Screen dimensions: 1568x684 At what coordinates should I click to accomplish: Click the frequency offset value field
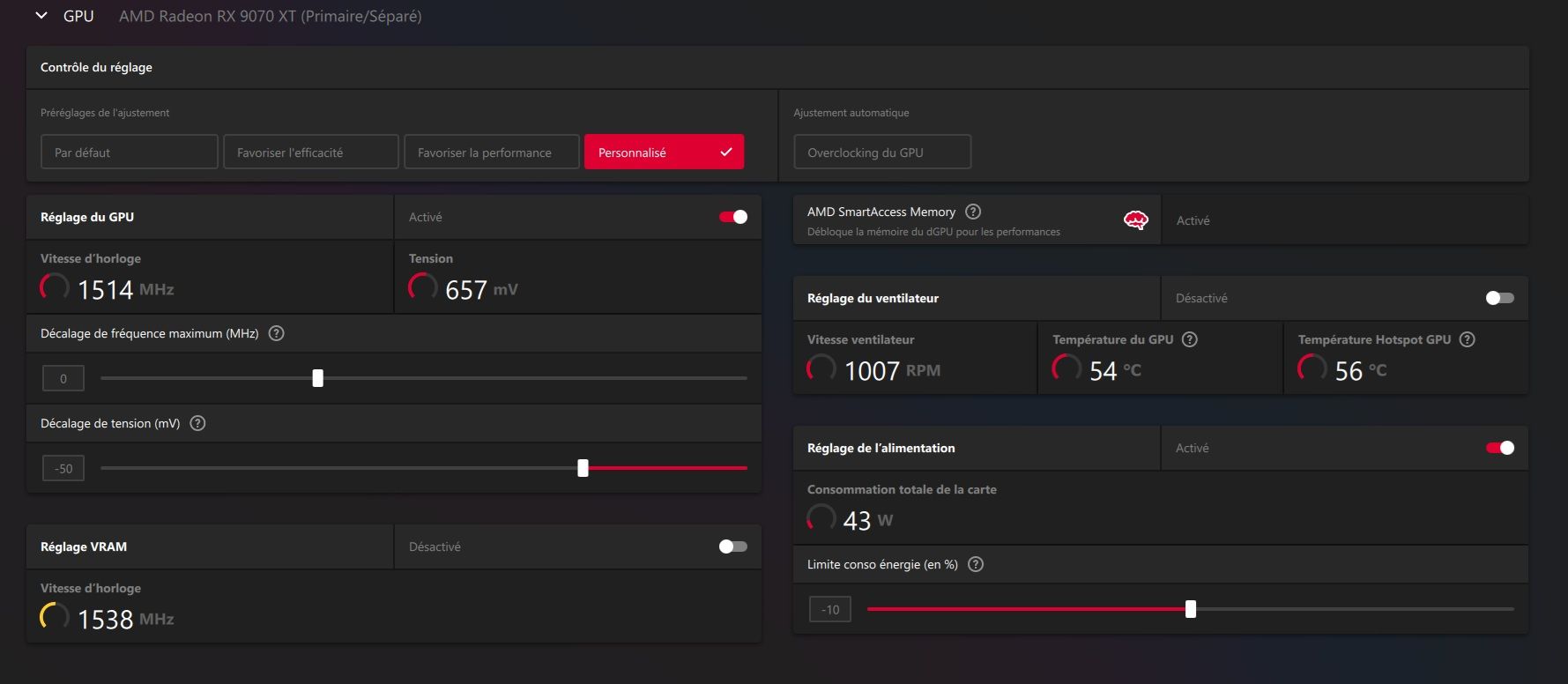[63, 378]
